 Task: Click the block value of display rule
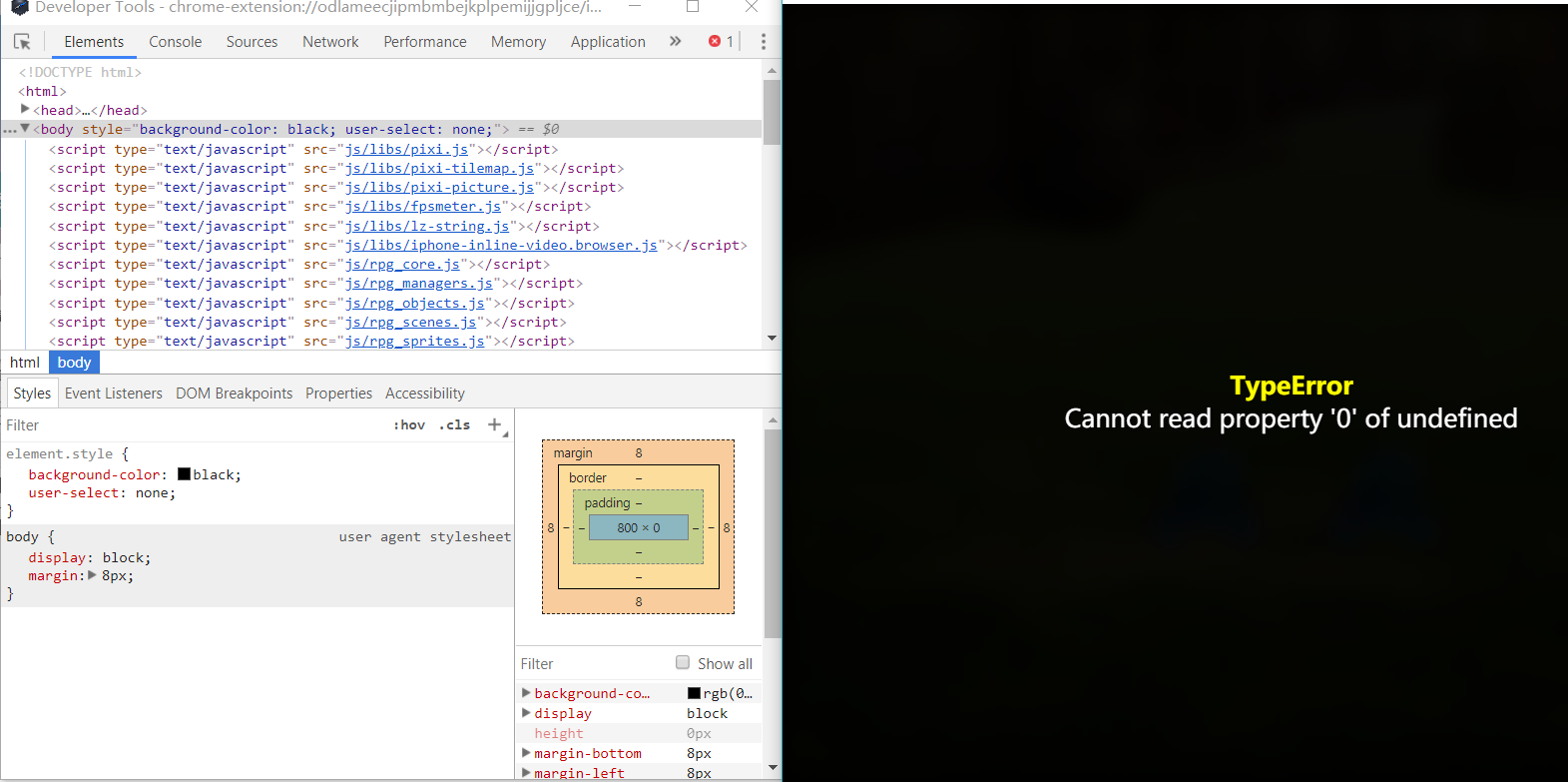tap(123, 557)
